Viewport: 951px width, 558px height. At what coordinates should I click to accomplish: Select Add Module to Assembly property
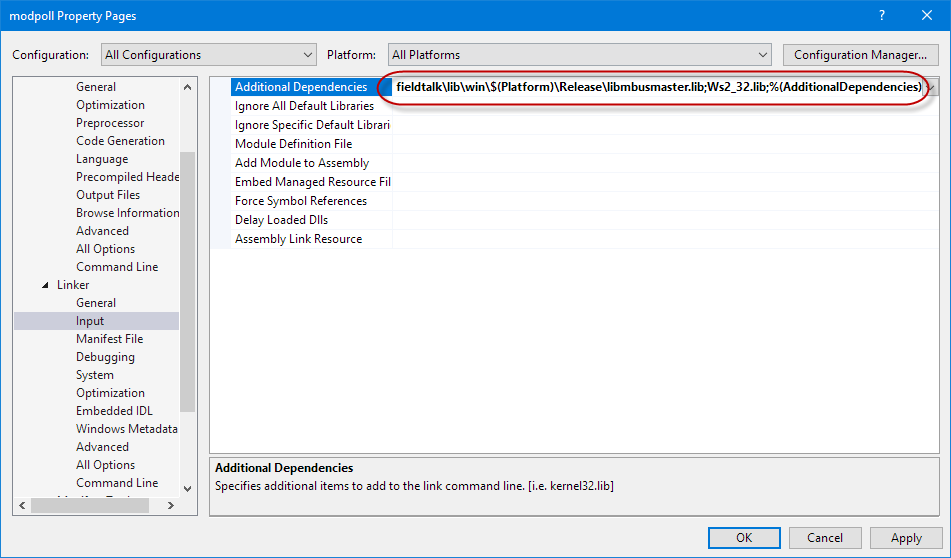[302, 163]
